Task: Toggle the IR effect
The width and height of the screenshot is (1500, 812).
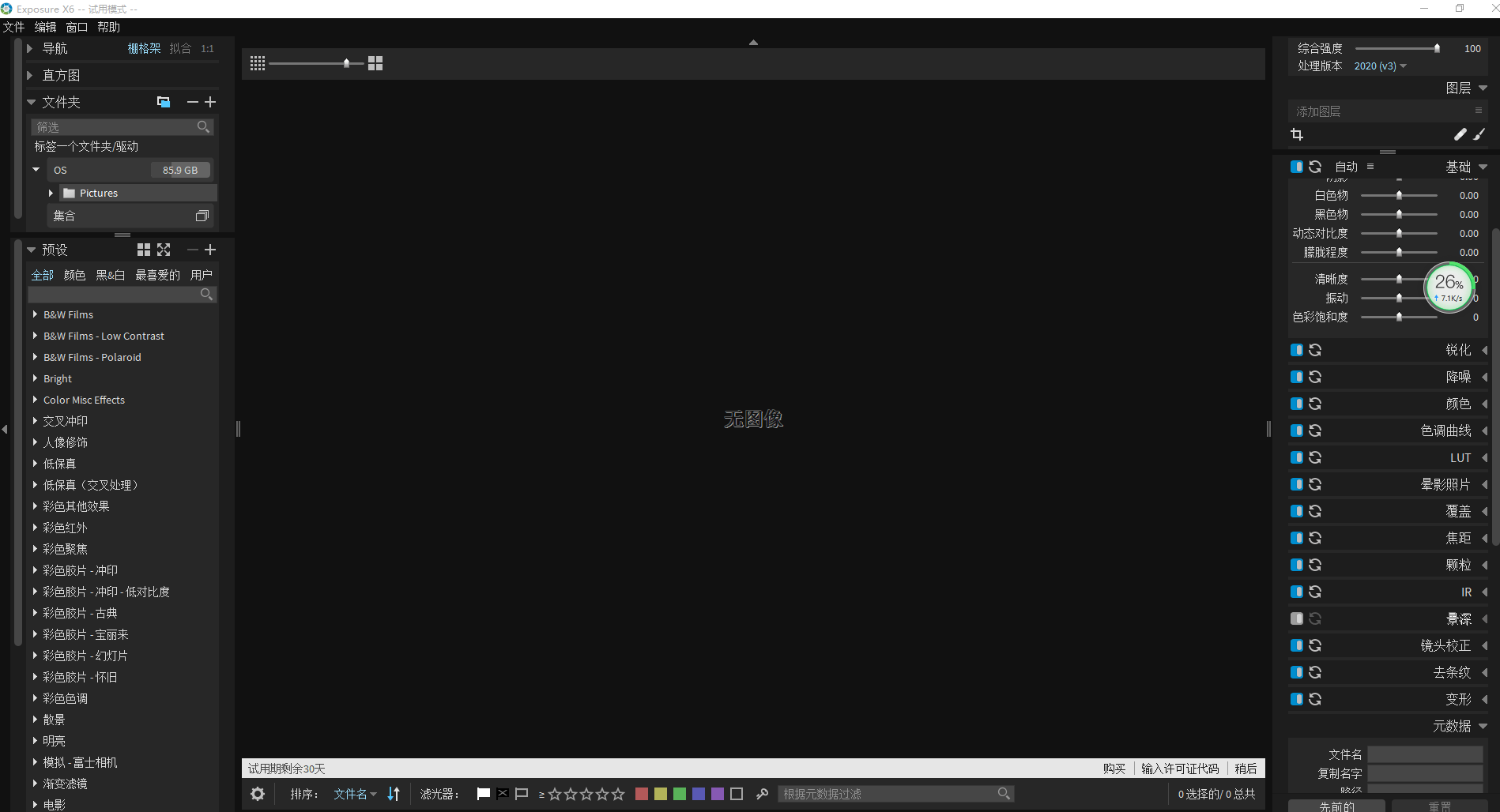Action: pyautogui.click(x=1297, y=592)
